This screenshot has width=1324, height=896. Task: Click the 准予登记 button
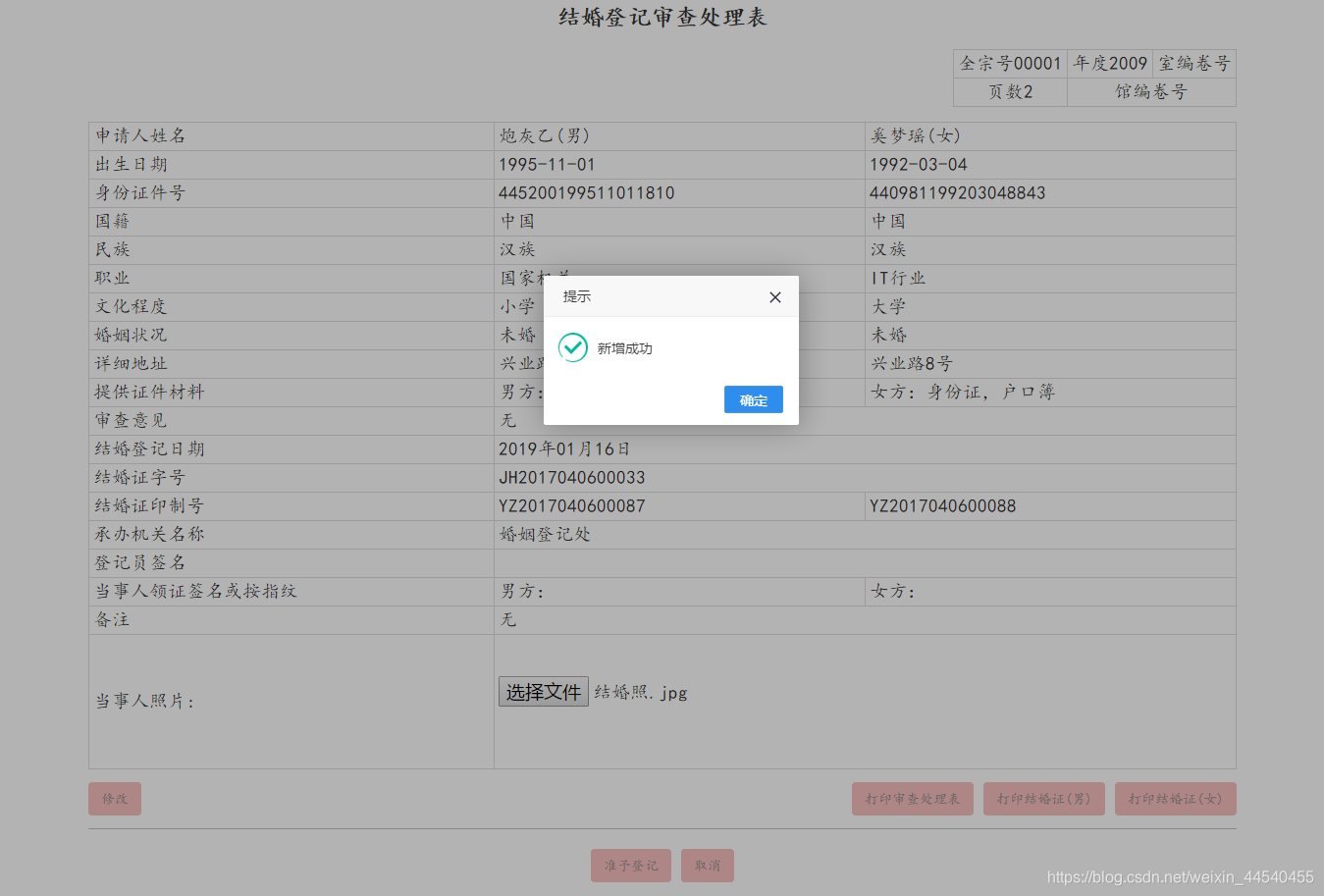(x=631, y=866)
